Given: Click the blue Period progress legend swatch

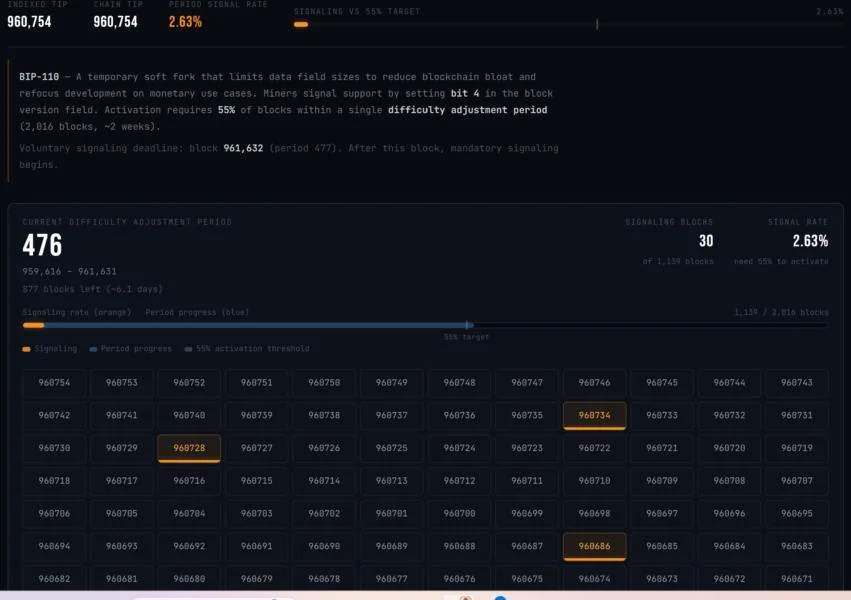Looking at the screenshot, I should click(93, 349).
